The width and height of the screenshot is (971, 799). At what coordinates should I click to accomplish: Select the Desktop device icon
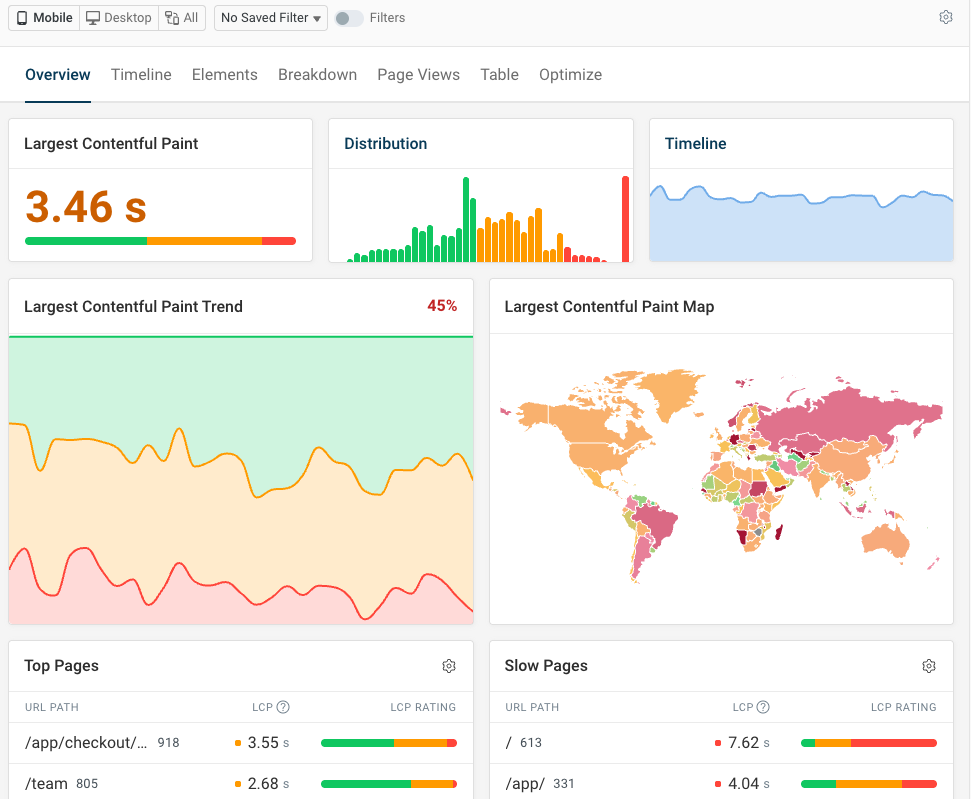(x=91, y=17)
